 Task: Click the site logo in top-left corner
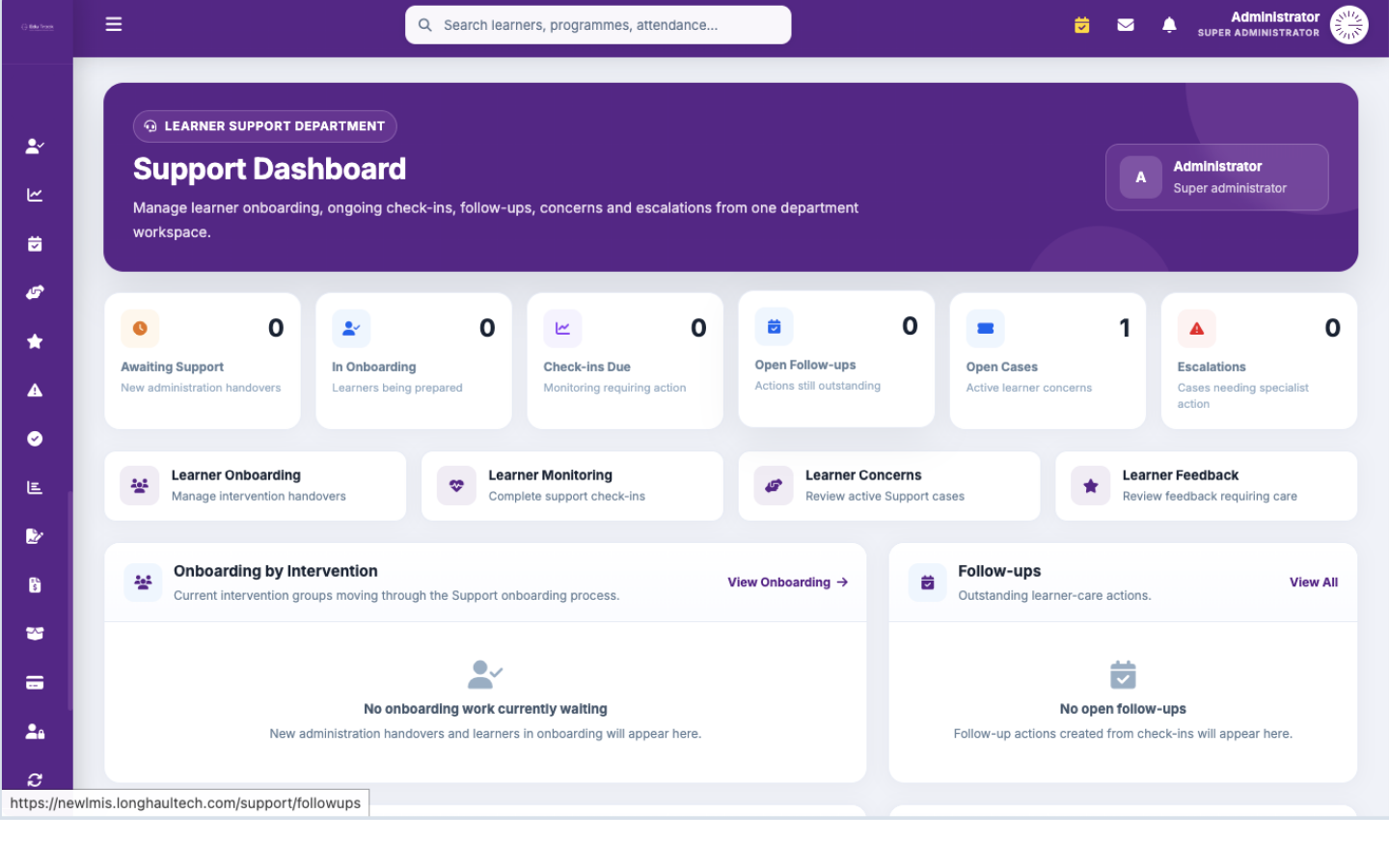[38, 27]
